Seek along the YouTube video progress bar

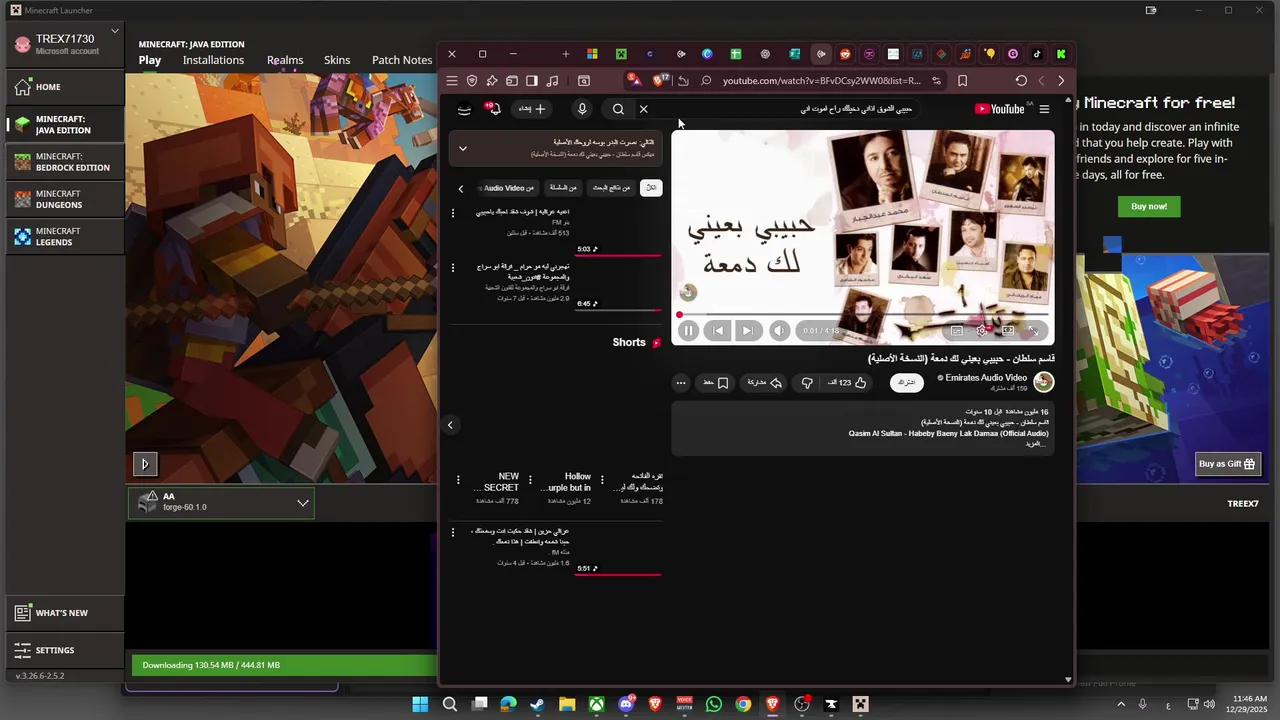862,314
